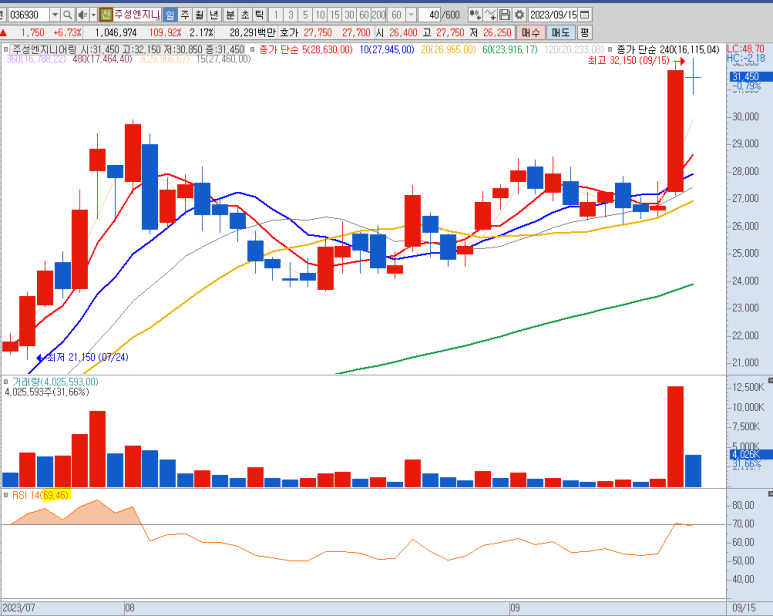Click the 09/15 date label on timeline
This screenshot has height=616, width=773.
[744, 608]
